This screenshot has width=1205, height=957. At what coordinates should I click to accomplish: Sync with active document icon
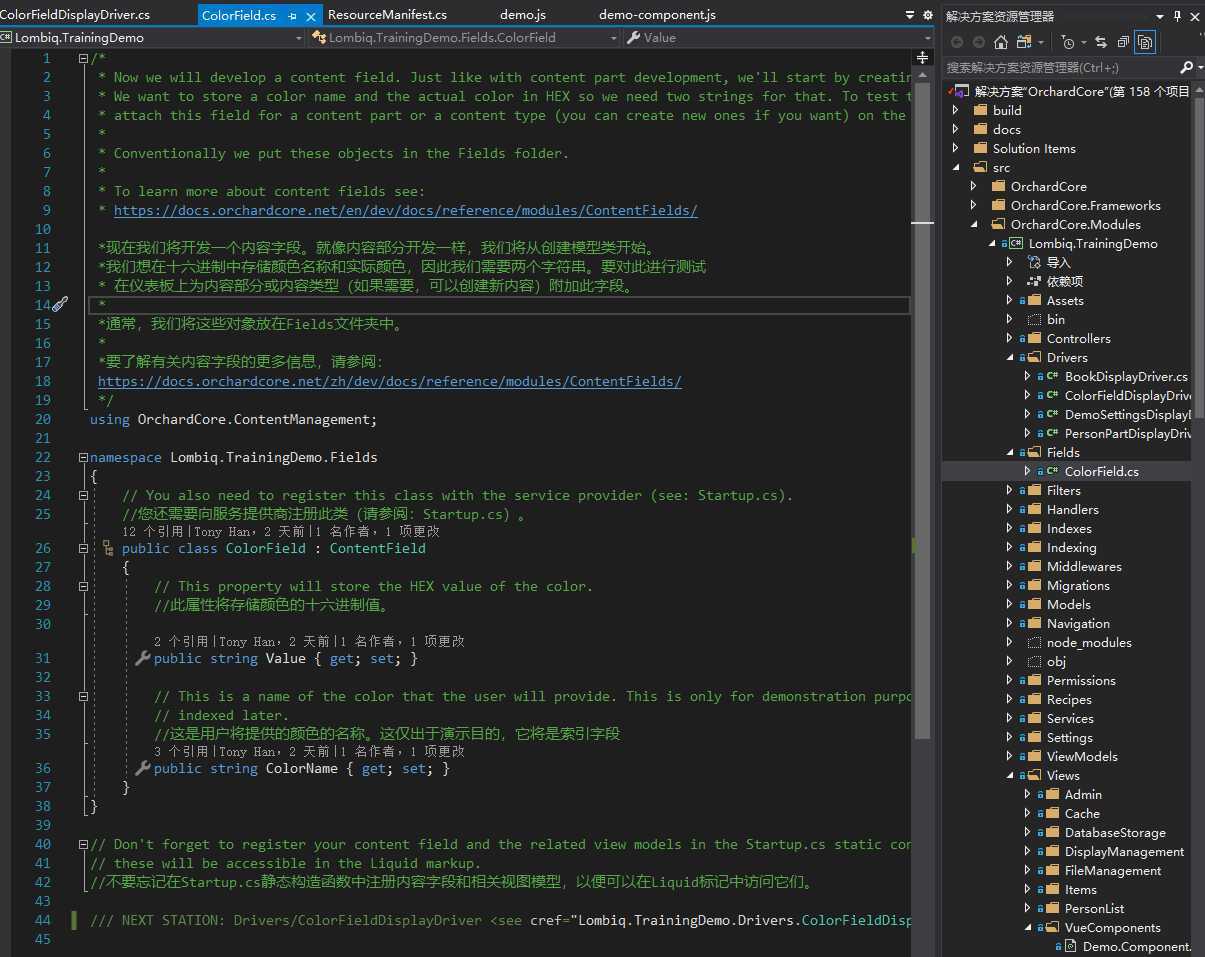pyautogui.click(x=1101, y=42)
